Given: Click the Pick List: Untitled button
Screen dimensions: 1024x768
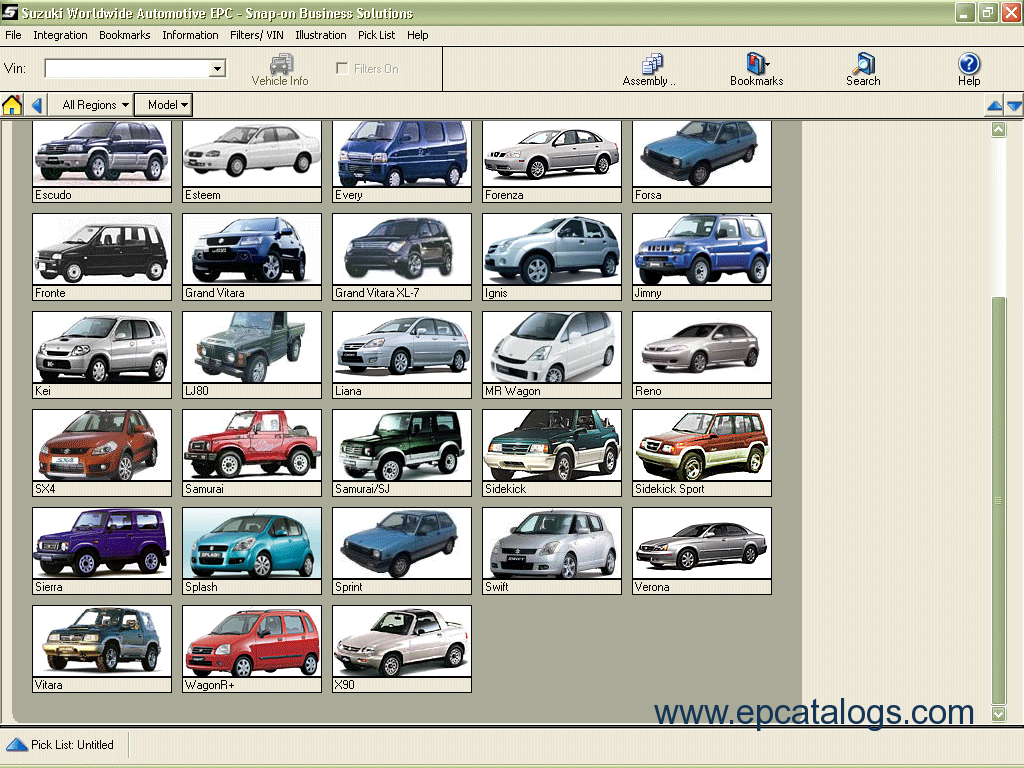Looking at the screenshot, I should click(x=62, y=745).
